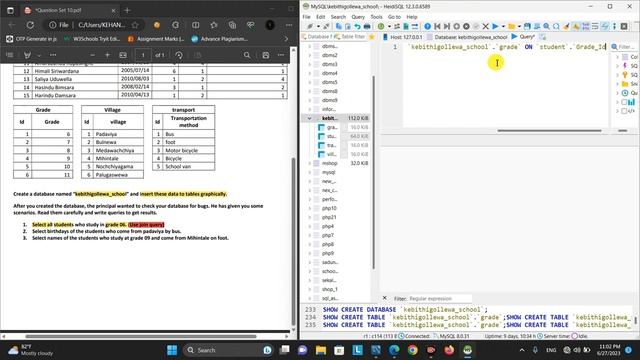The height and width of the screenshot is (360, 640).
Task: Expand the Snippets folder in helpers panel
Action: 618,84
